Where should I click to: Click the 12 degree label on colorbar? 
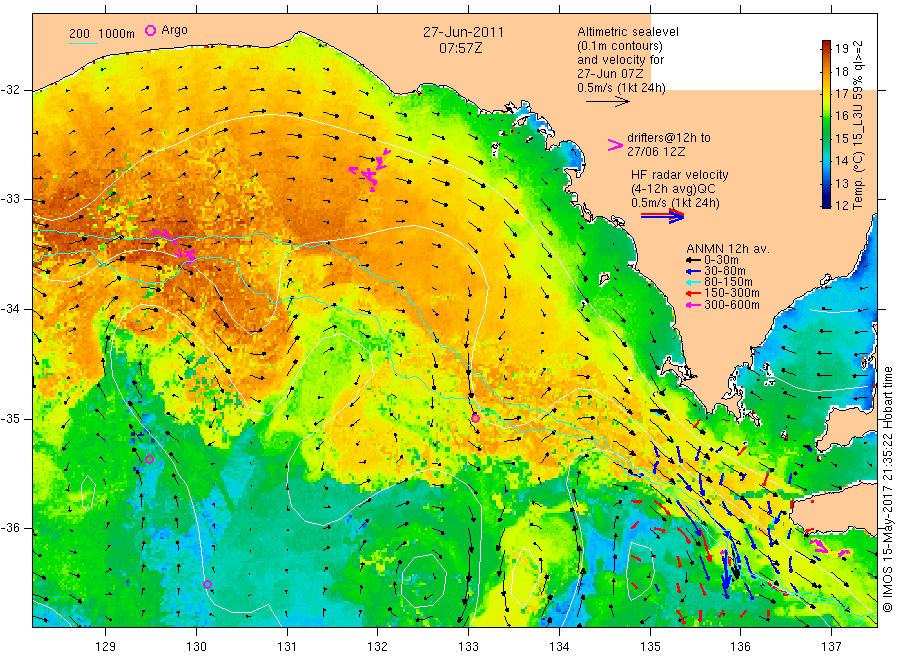(x=841, y=205)
